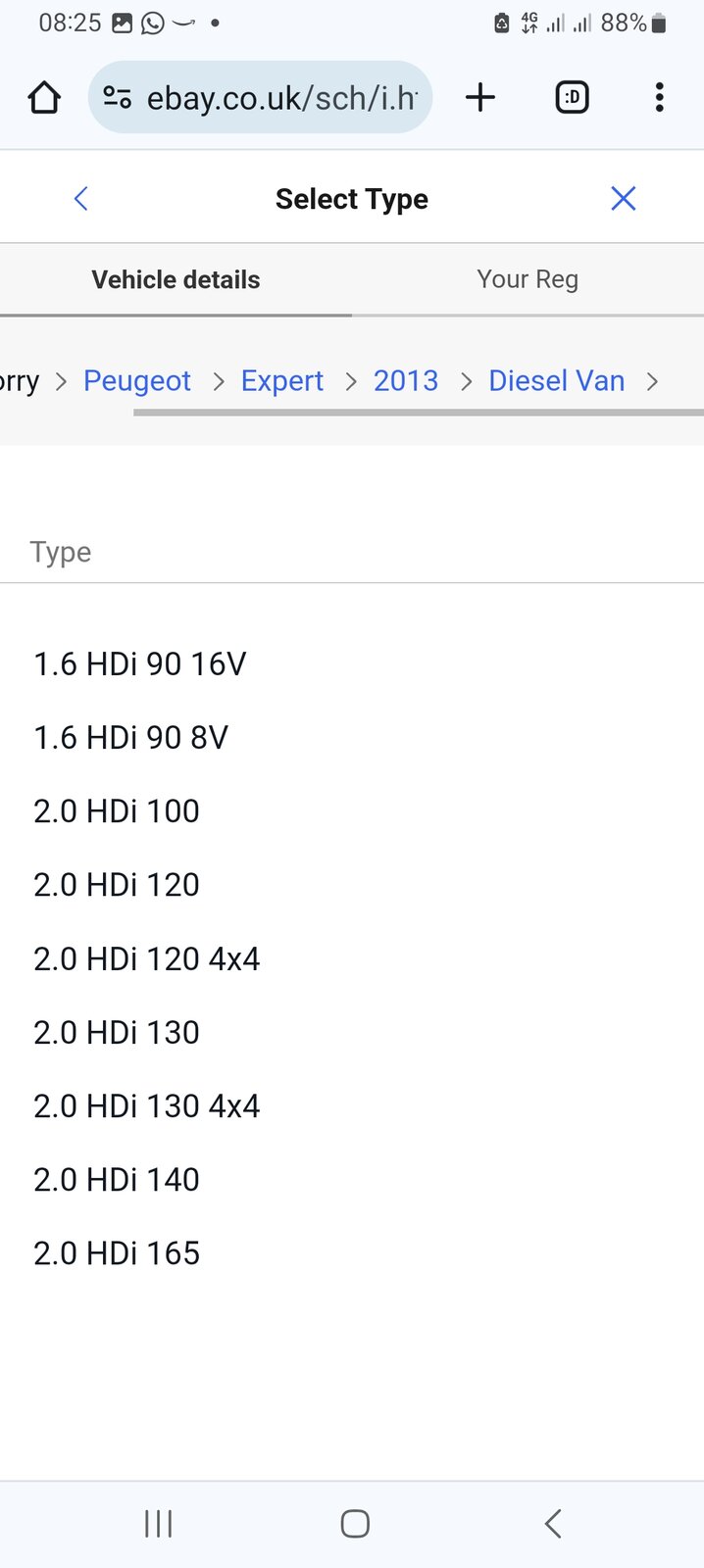Tap the site permissions icon in address bar
704x1568 pixels.
pos(117,97)
